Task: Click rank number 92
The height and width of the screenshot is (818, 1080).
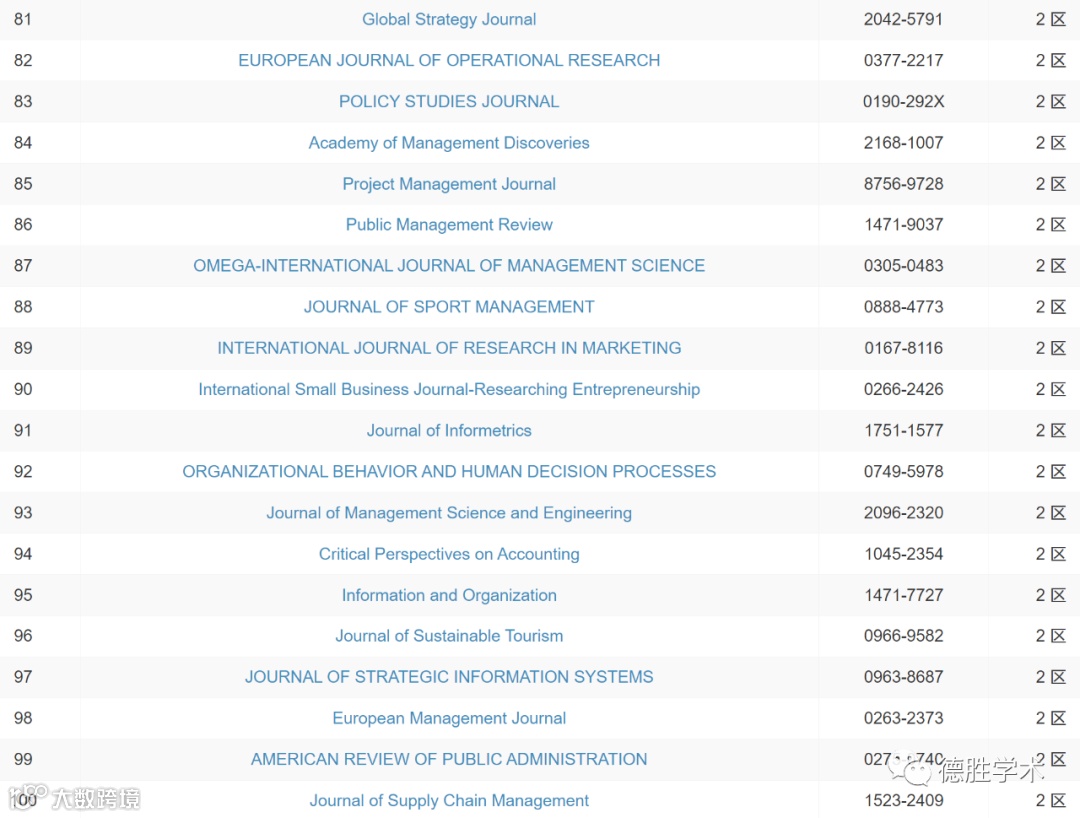Action: [23, 472]
